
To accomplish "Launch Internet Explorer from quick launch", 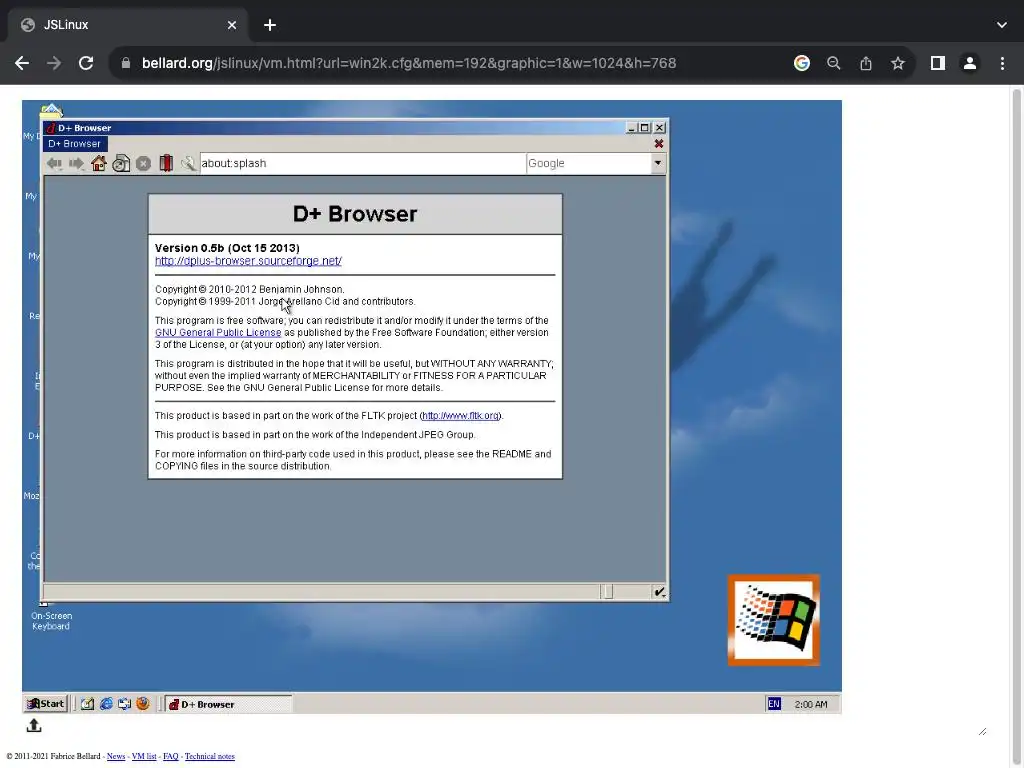I will click(x=106, y=704).
